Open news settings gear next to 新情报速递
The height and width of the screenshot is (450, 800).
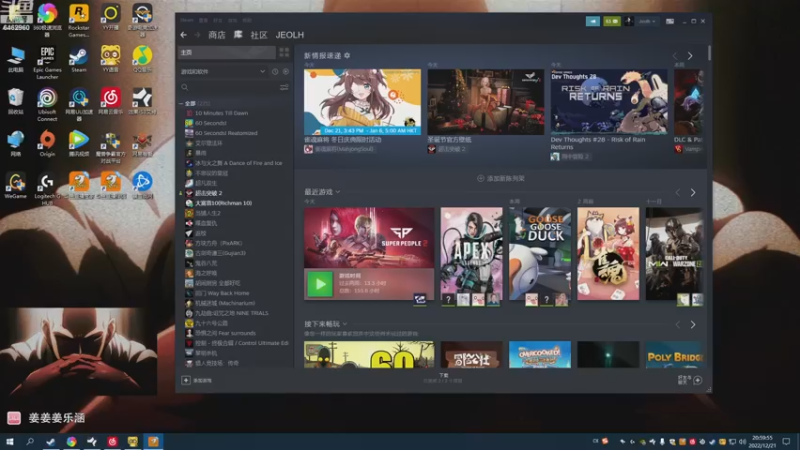coord(347,55)
